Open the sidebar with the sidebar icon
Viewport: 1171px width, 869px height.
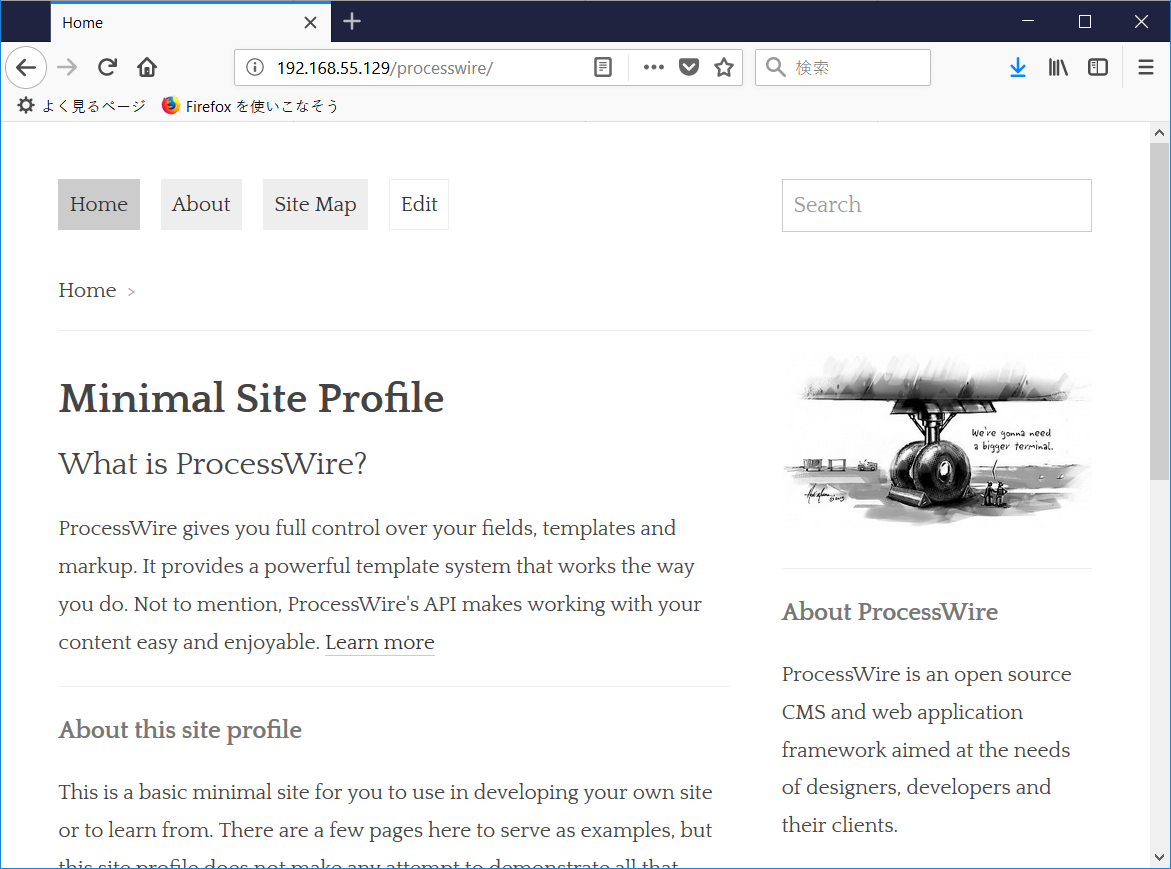1098,67
